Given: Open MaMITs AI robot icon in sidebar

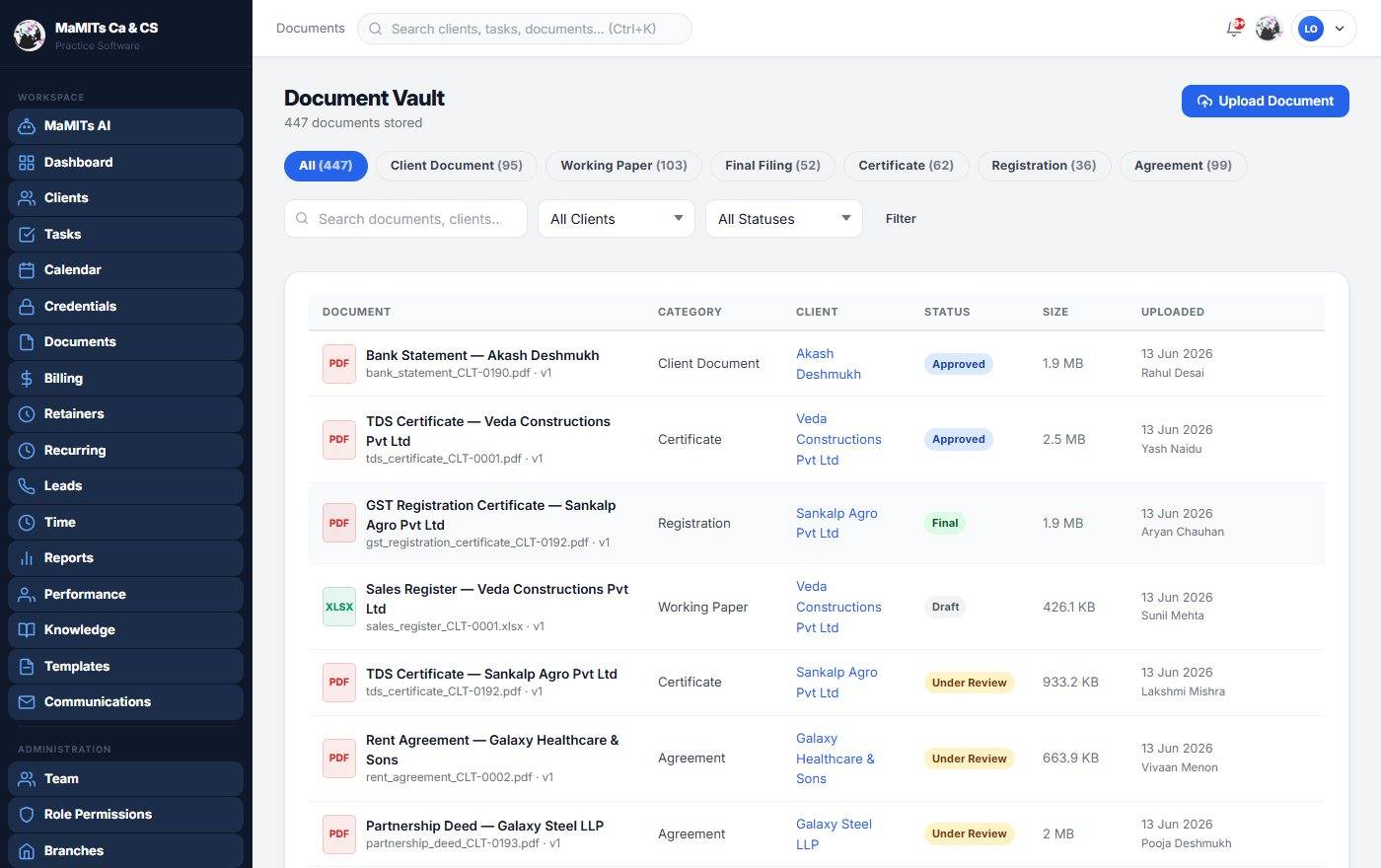Looking at the screenshot, I should [x=27, y=126].
